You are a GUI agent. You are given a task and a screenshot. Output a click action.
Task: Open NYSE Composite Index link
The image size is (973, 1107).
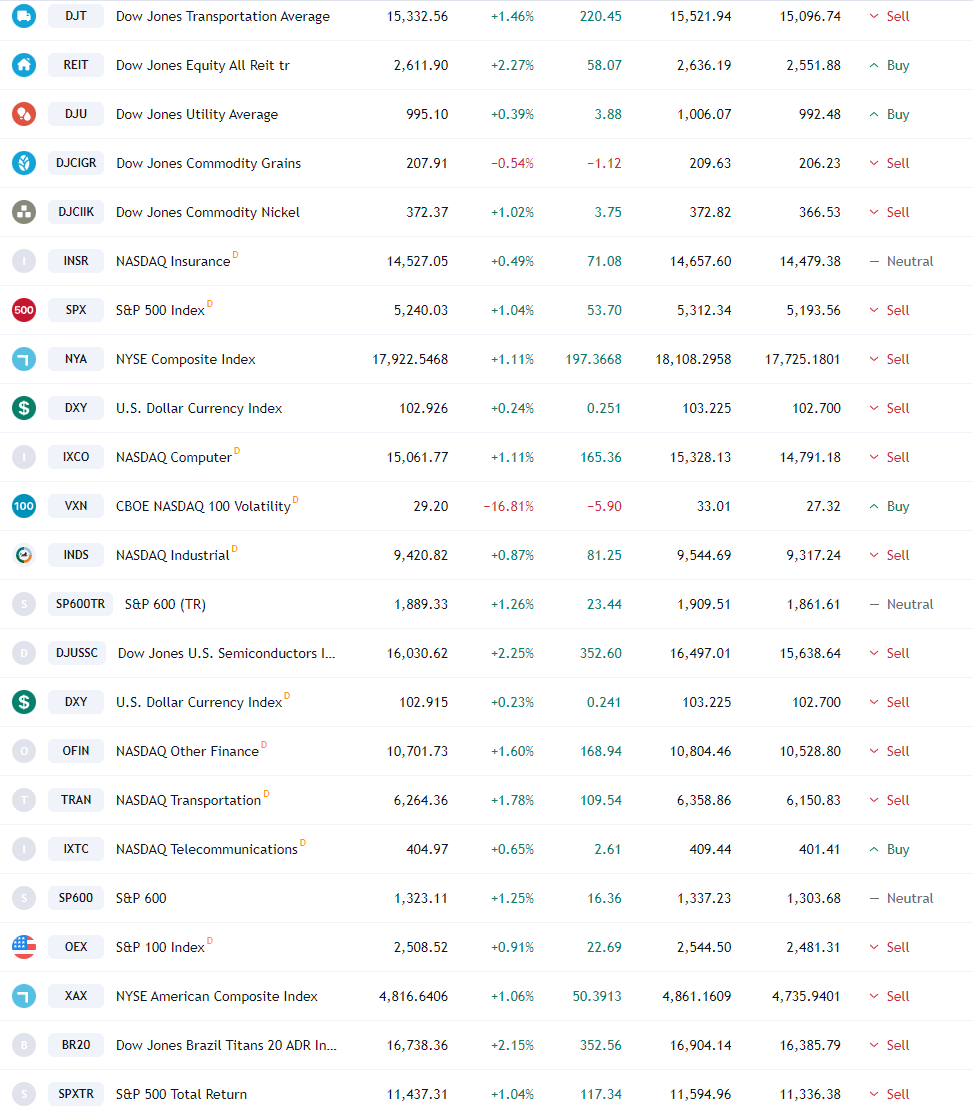click(186, 359)
